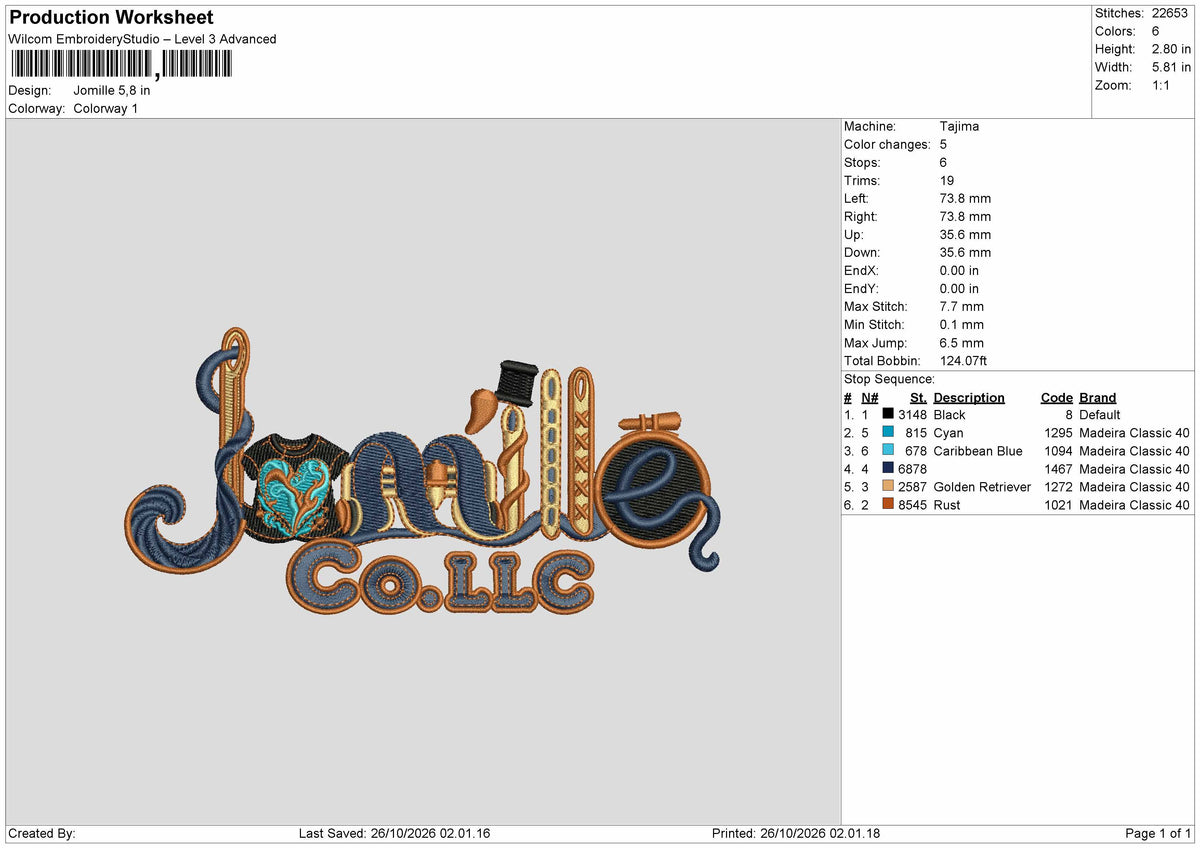1200x848 pixels.
Task: Click the 'Golden Retriever' description text
Action: [x=982, y=486]
